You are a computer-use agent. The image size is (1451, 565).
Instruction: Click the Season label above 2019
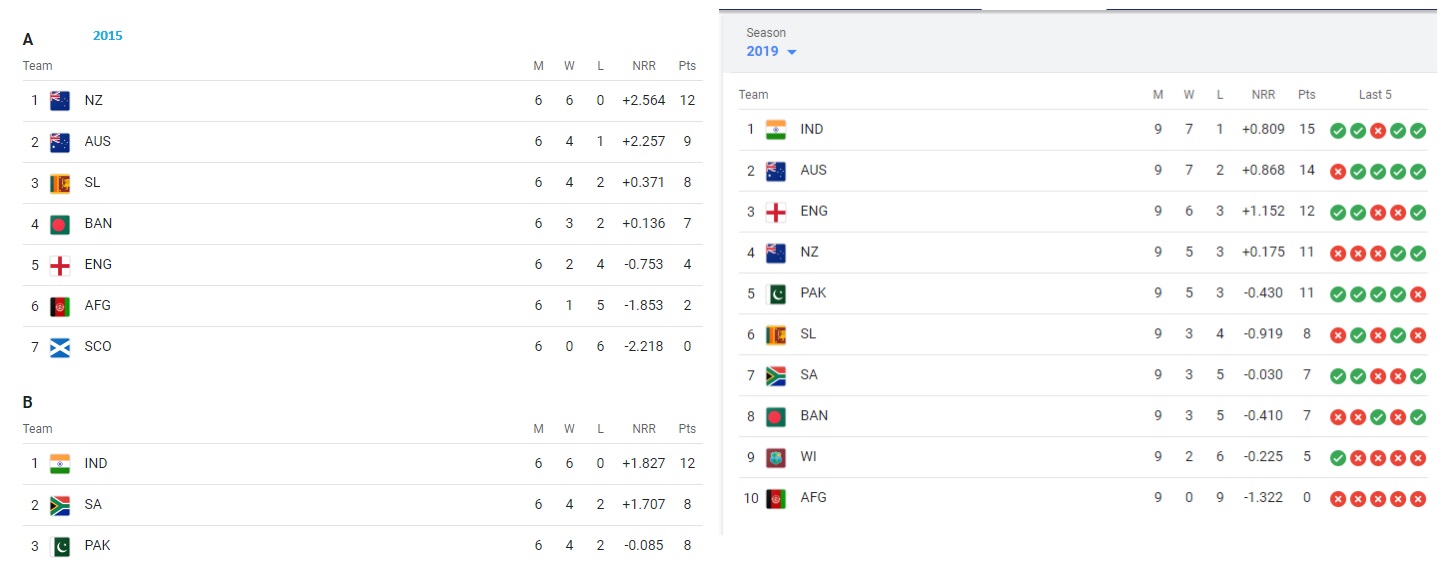(766, 33)
